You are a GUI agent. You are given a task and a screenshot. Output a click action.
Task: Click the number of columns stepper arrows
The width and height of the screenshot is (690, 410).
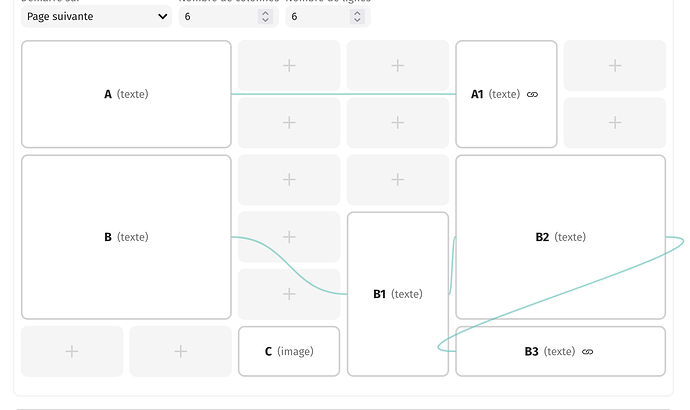click(265, 16)
